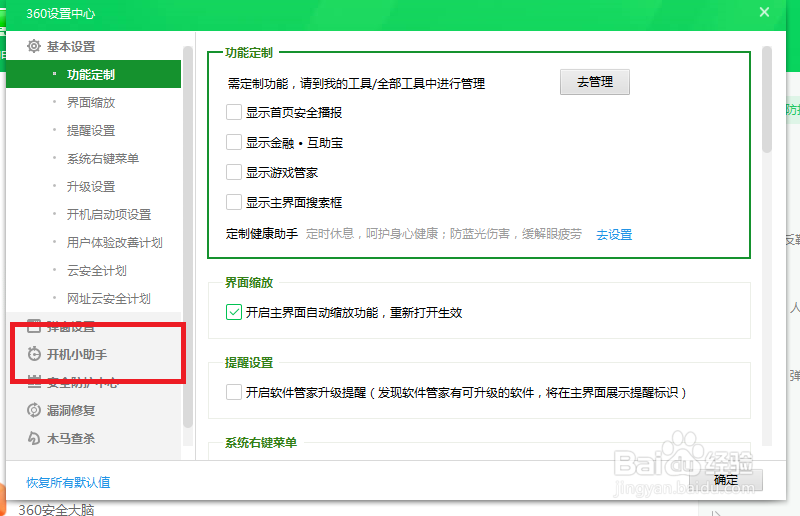Click the 去管理 button
This screenshot has height=516, width=800.
pos(594,82)
